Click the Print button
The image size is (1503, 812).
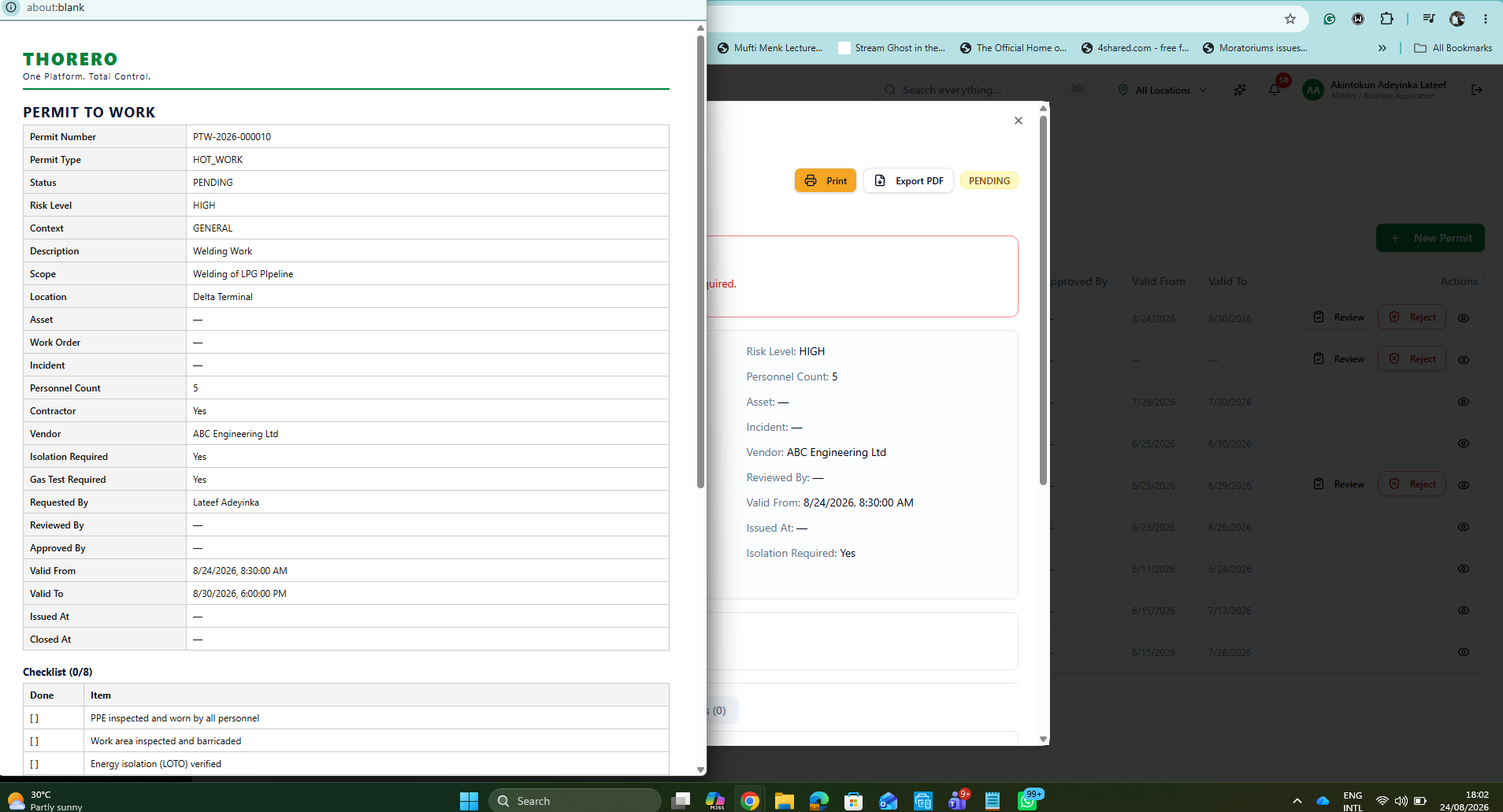[x=826, y=180]
